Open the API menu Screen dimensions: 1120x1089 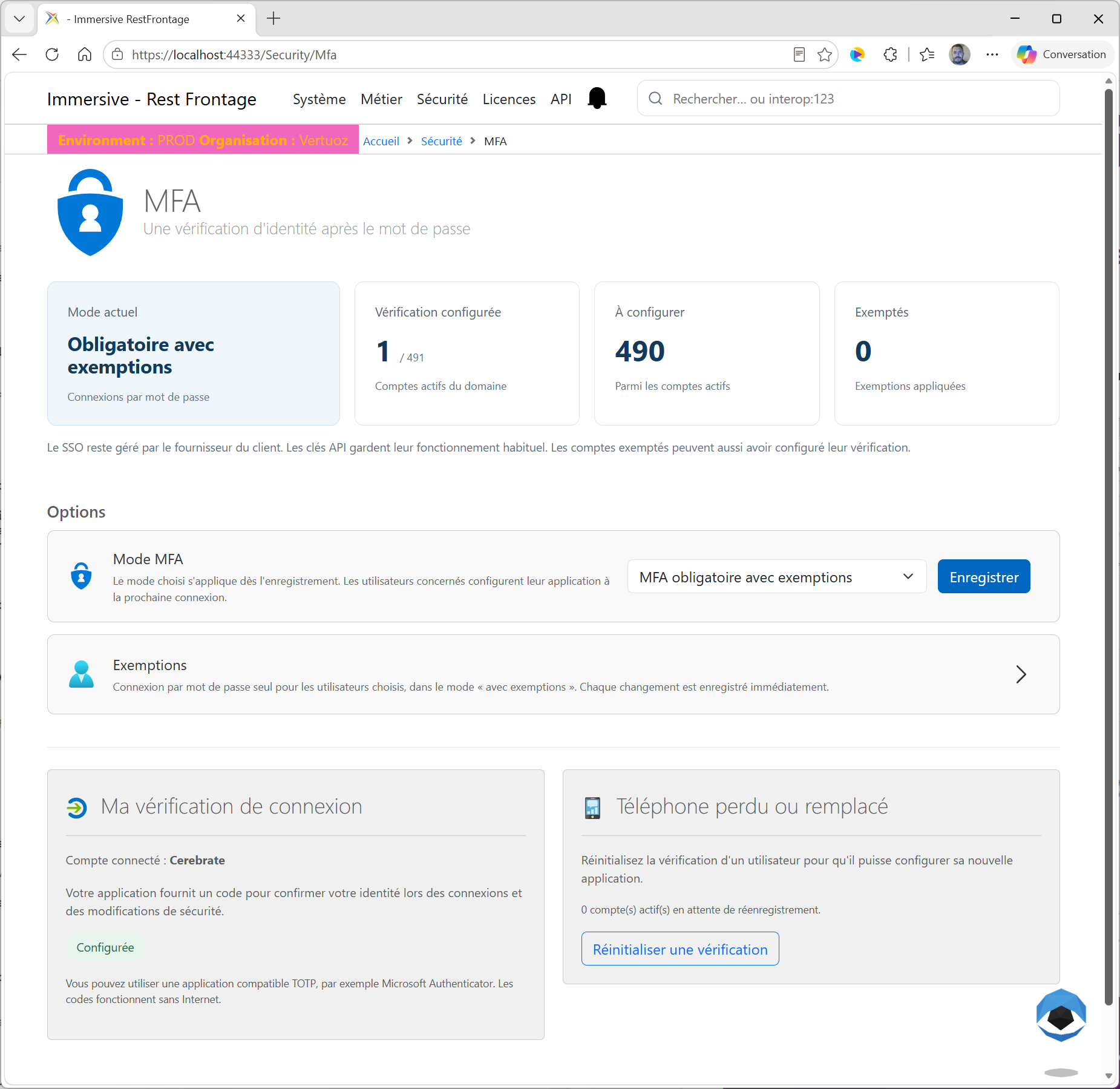click(x=561, y=99)
